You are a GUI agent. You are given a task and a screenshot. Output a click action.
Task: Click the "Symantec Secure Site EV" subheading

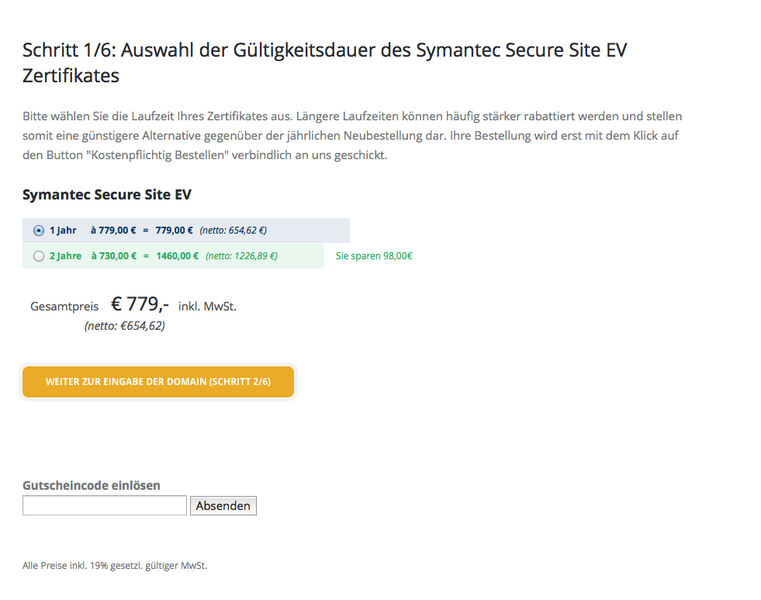(107, 194)
